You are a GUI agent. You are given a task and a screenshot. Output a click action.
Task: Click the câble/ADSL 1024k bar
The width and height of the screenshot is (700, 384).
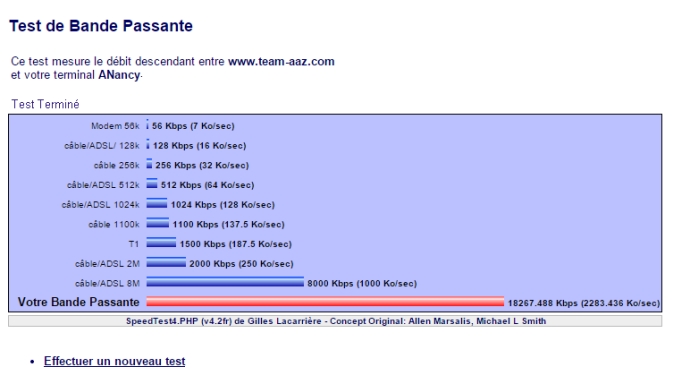click(x=157, y=203)
